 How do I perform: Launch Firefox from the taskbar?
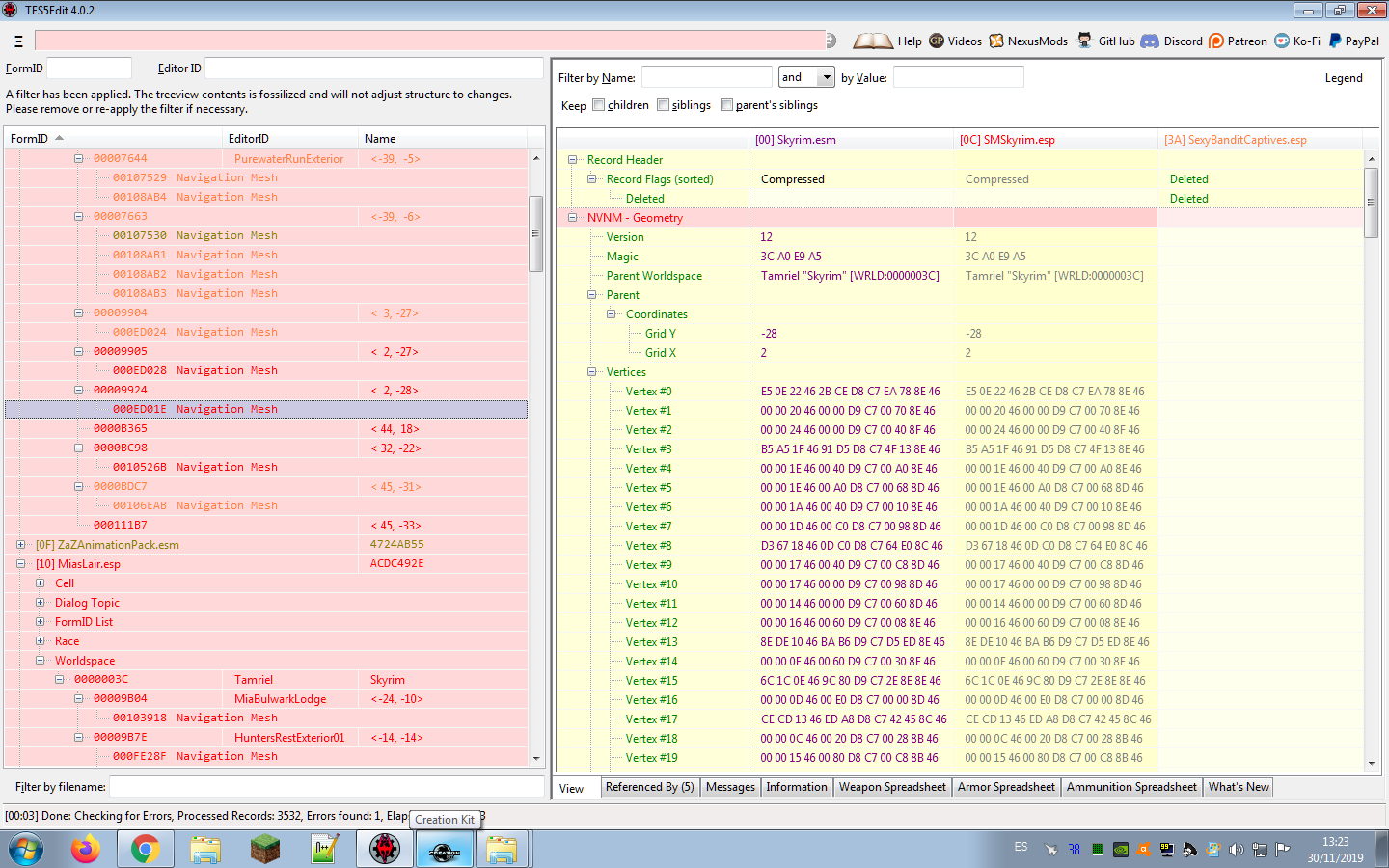click(86, 850)
